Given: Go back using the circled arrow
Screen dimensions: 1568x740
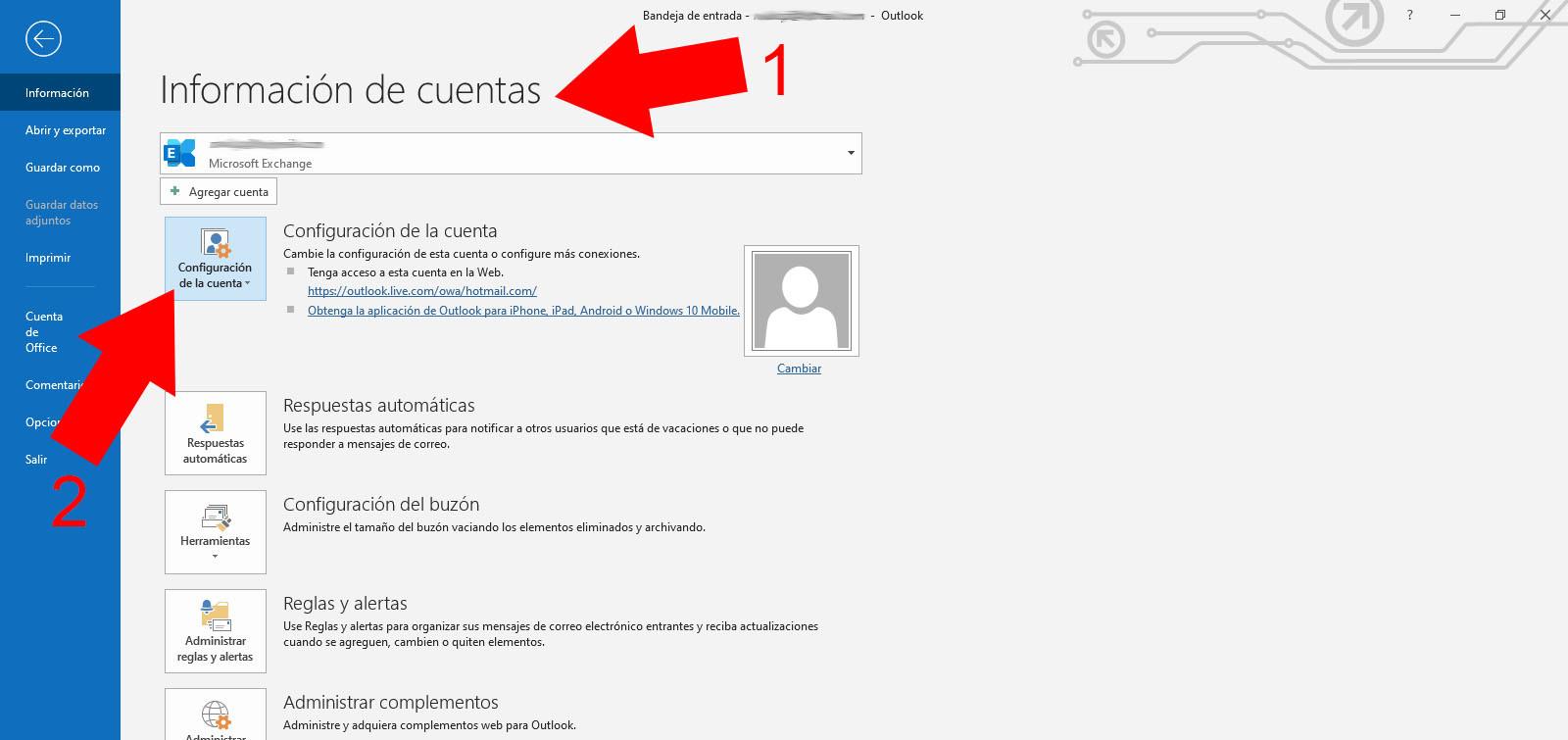Looking at the screenshot, I should click(x=43, y=38).
